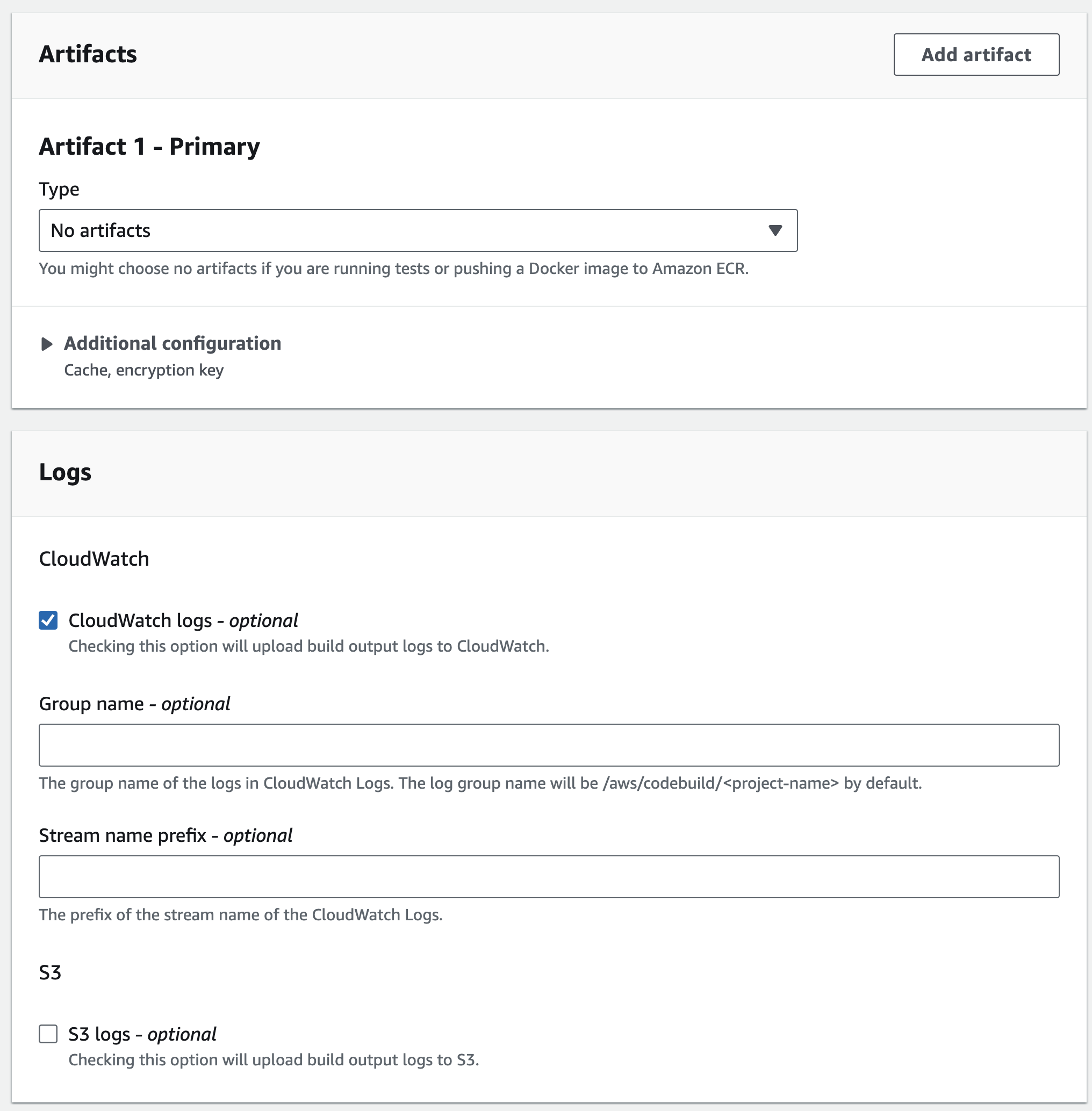Click the Type field label
This screenshot has width=1092, height=1111.
coord(59,189)
